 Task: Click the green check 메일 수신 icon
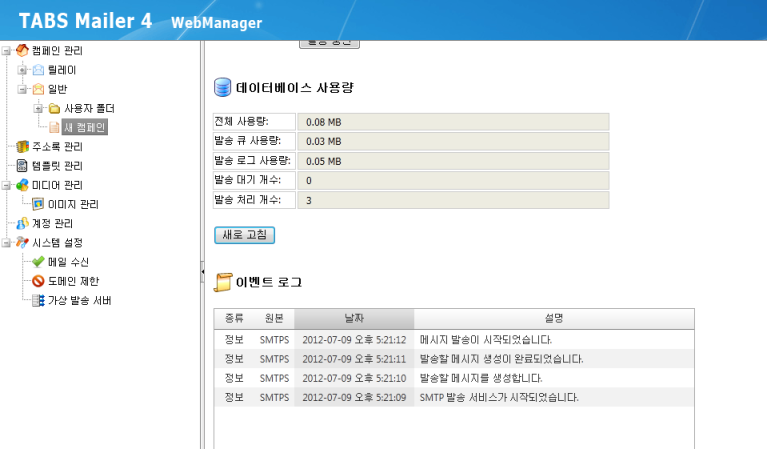(39, 261)
